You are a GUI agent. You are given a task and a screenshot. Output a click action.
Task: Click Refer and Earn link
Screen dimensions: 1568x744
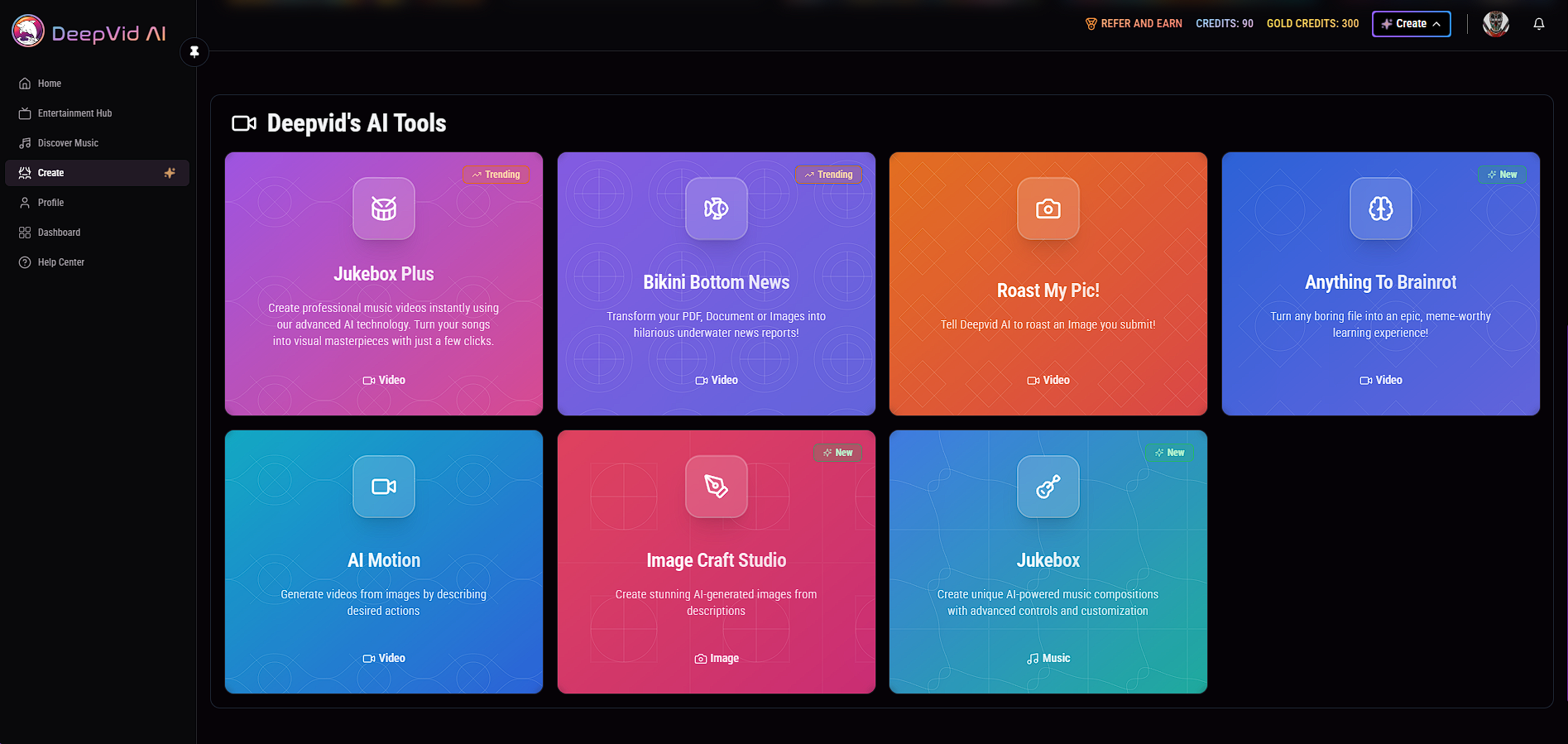pyautogui.click(x=1134, y=24)
